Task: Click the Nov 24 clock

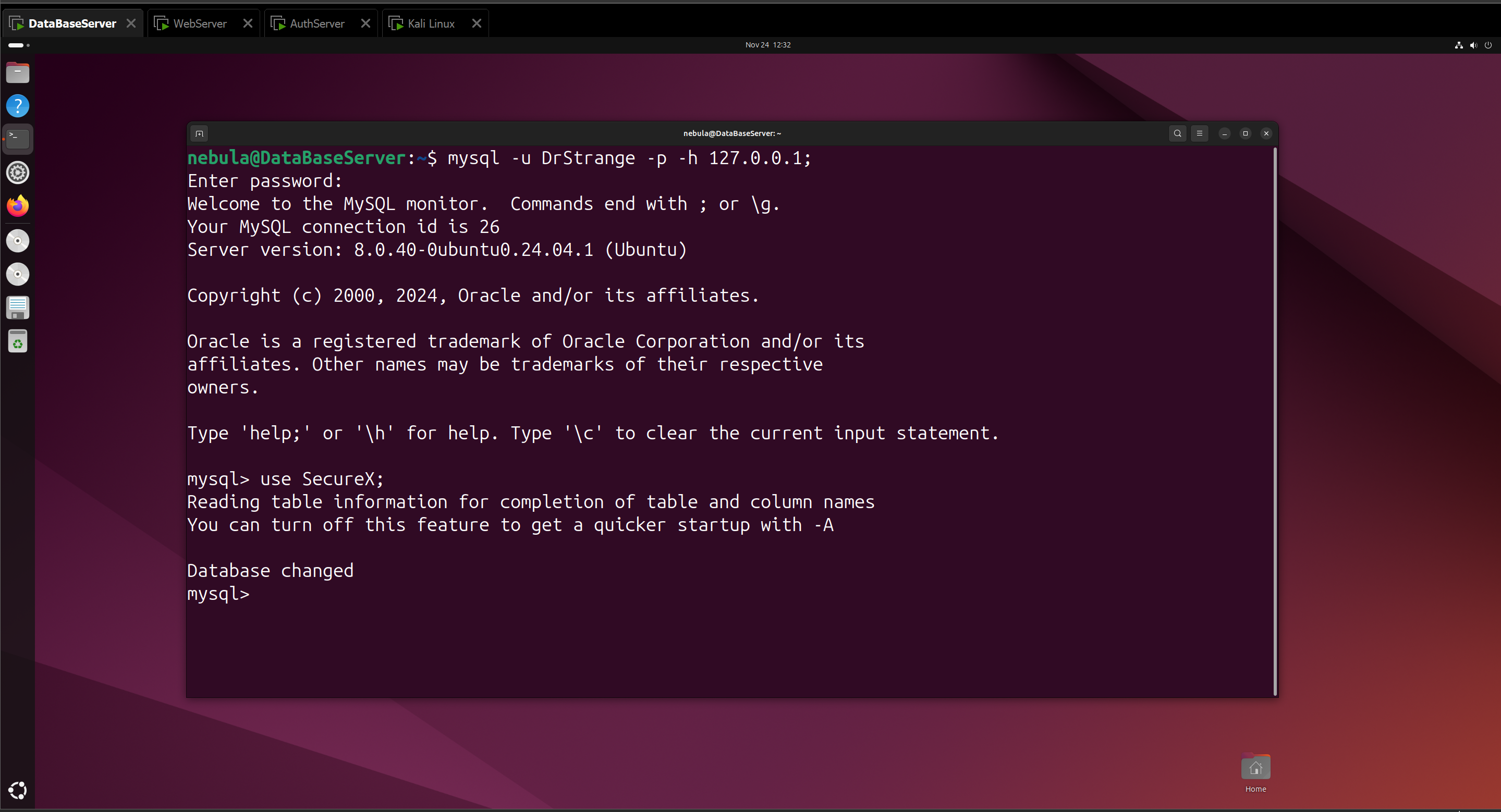Action: [767, 45]
